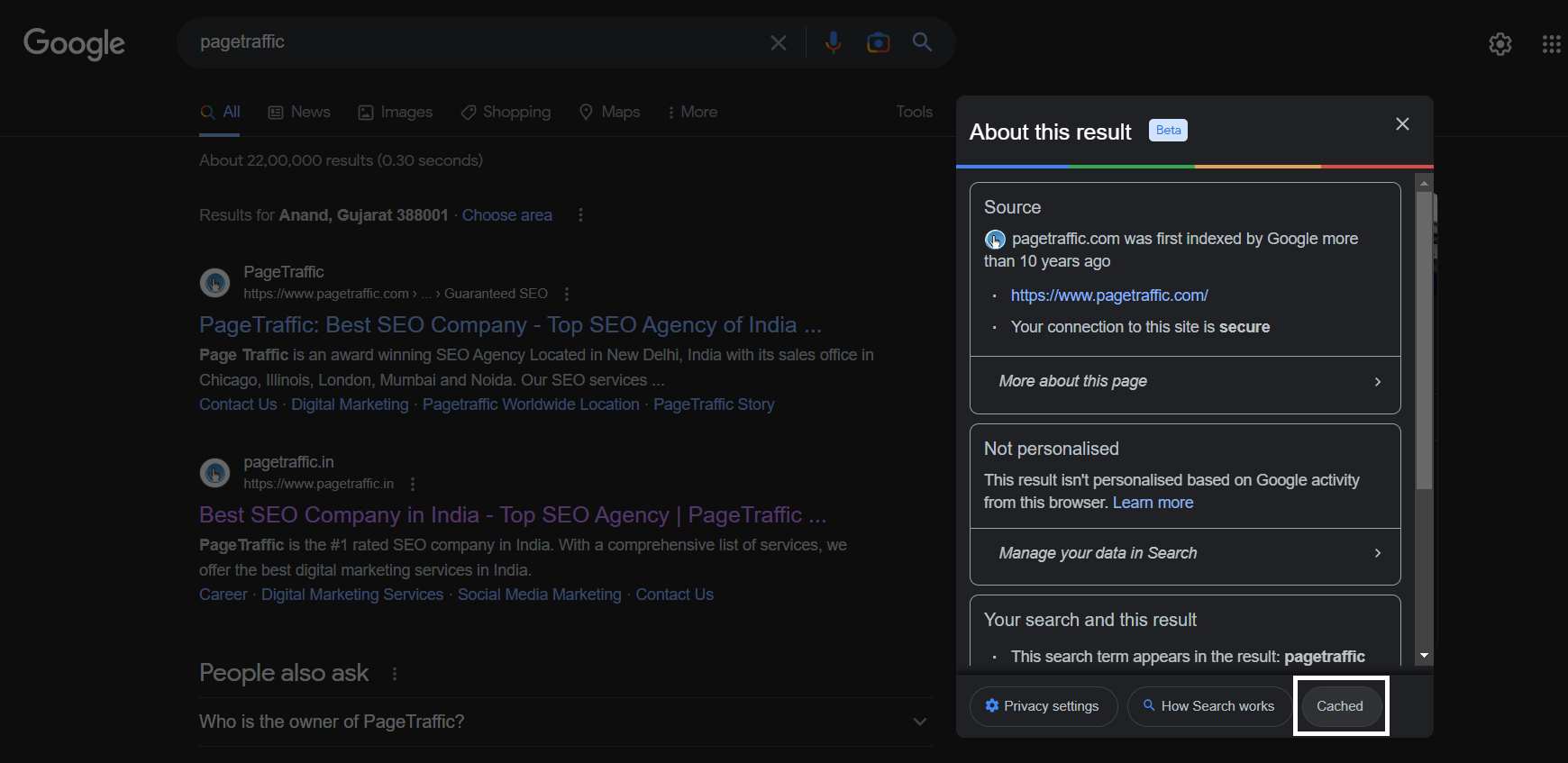Click the Beta badge
Viewport: 1568px width, 763px height.
(x=1168, y=131)
